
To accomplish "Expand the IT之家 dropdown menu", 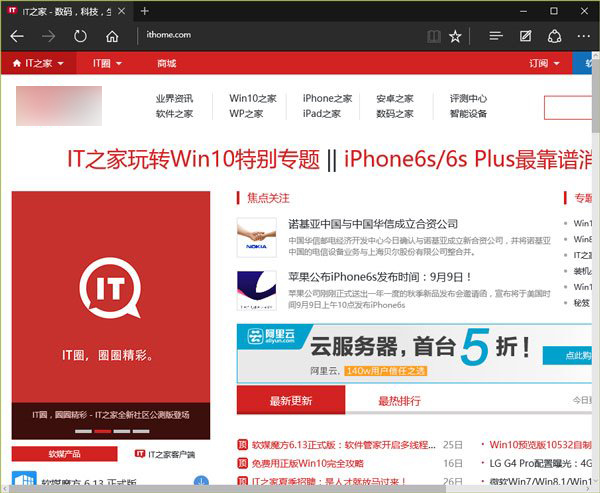I will pos(38,63).
